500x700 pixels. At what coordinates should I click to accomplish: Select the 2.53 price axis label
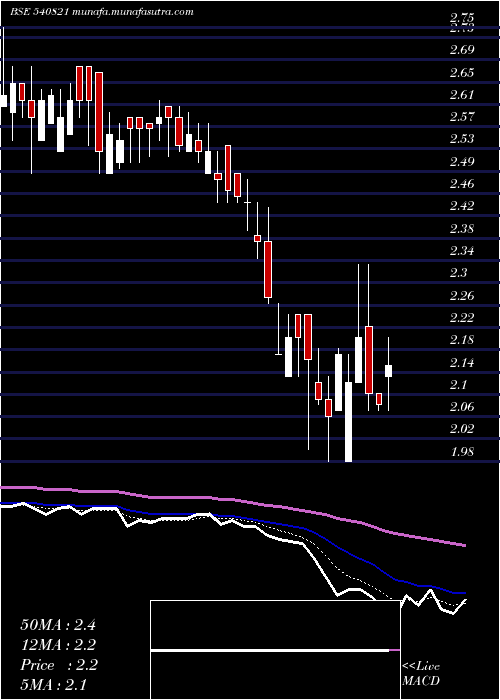click(461, 139)
